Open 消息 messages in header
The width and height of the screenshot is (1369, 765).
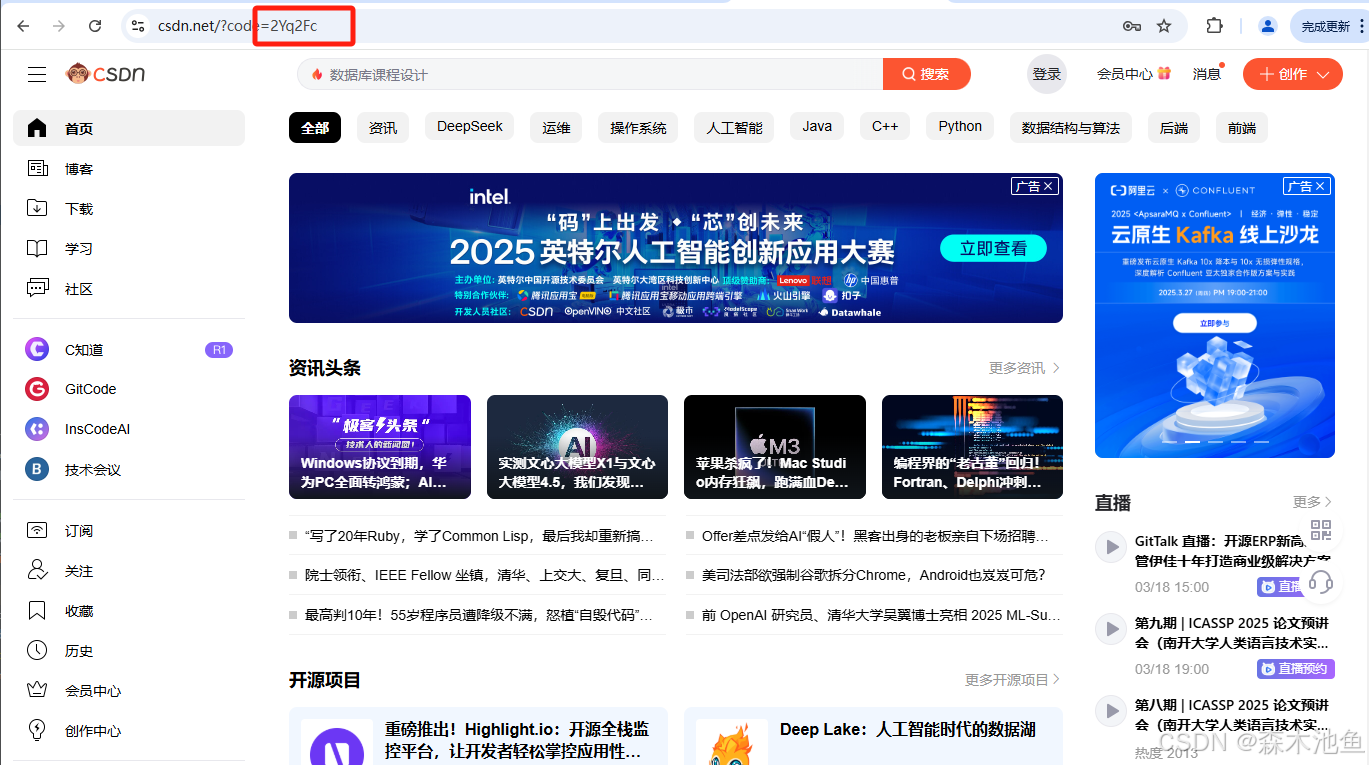(1207, 74)
